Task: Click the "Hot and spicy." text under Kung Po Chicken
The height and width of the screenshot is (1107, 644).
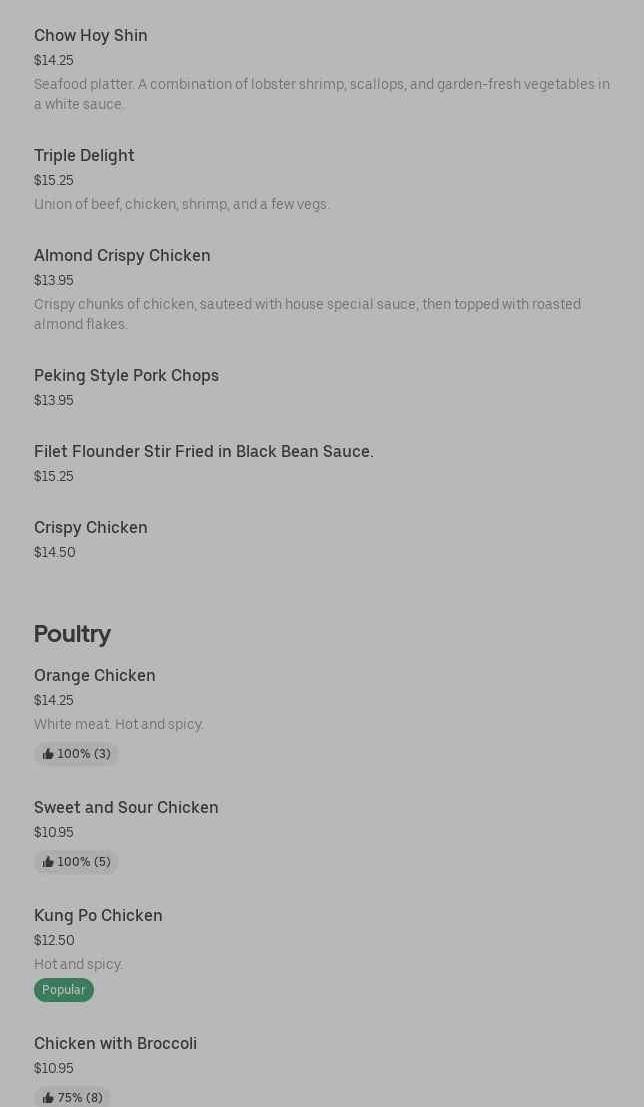Action: pos(78,965)
